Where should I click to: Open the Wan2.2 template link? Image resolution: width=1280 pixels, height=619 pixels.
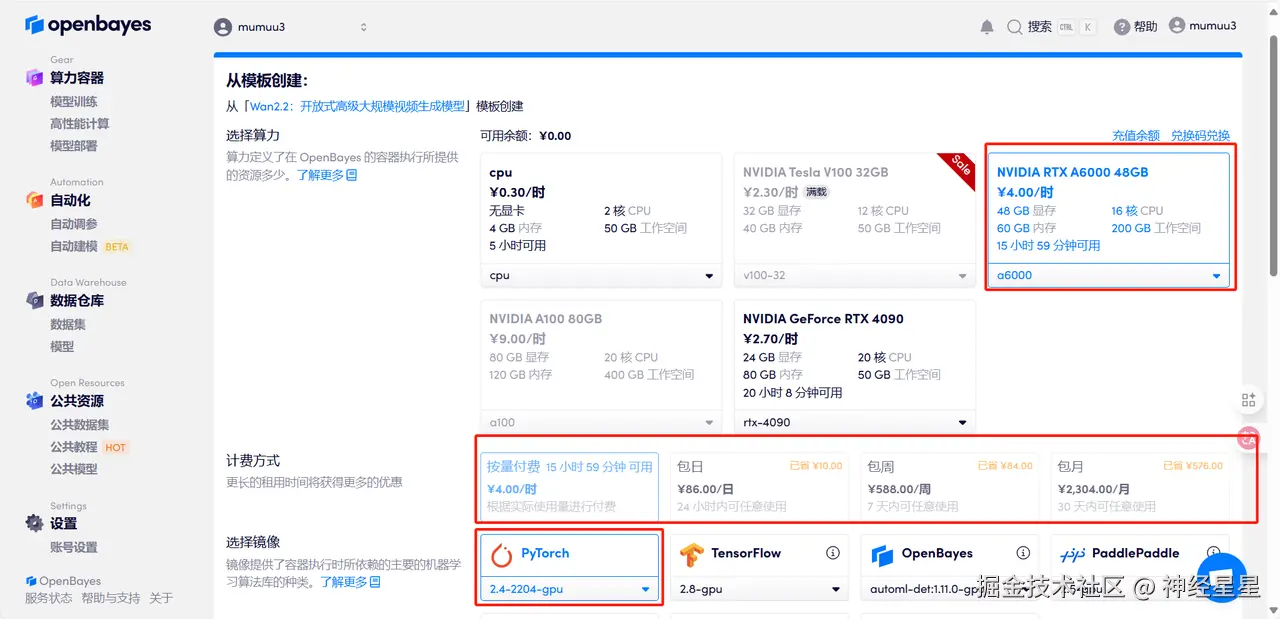pos(357,106)
